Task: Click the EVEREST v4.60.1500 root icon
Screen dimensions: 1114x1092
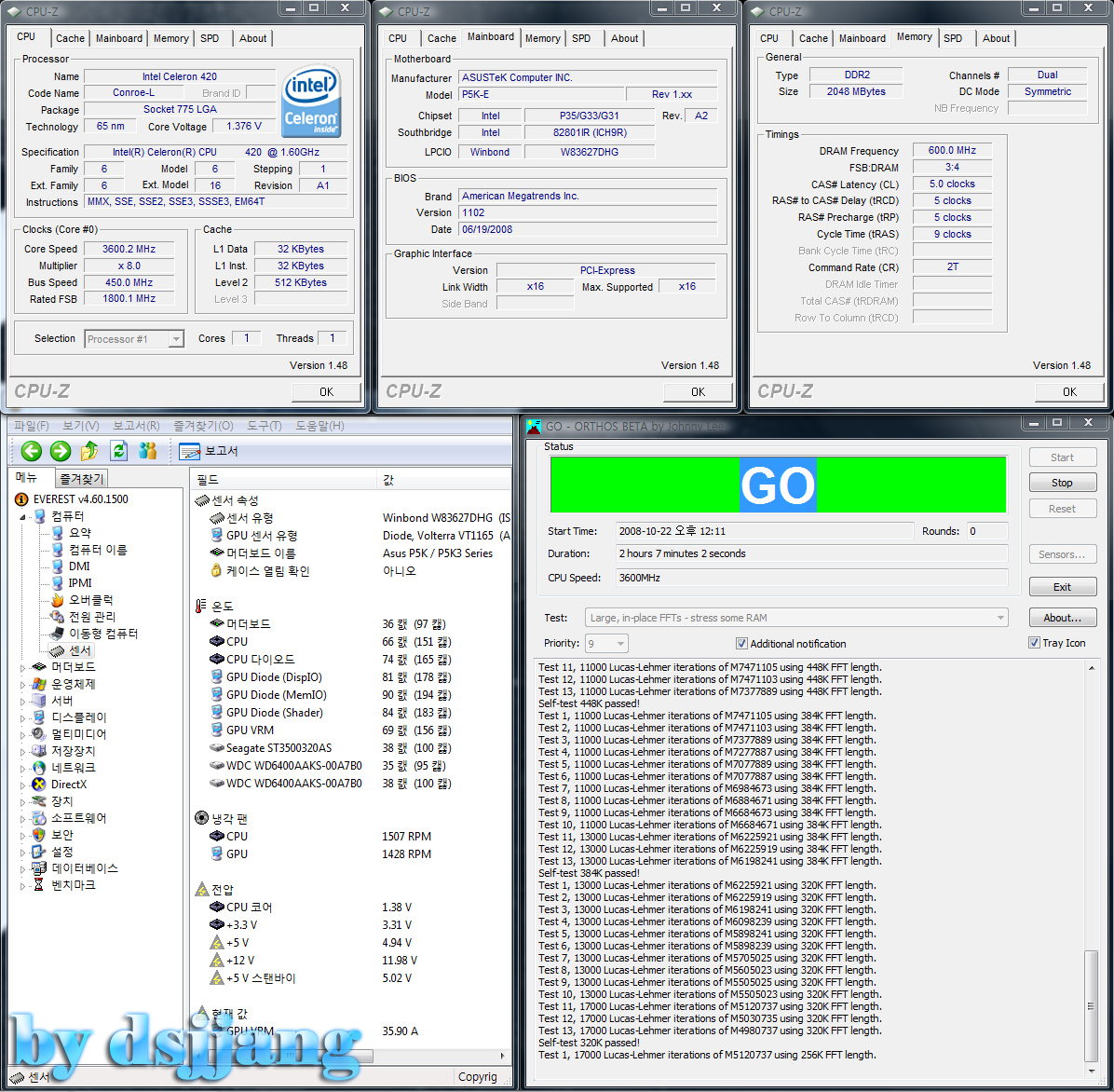Action: pyautogui.click(x=22, y=499)
